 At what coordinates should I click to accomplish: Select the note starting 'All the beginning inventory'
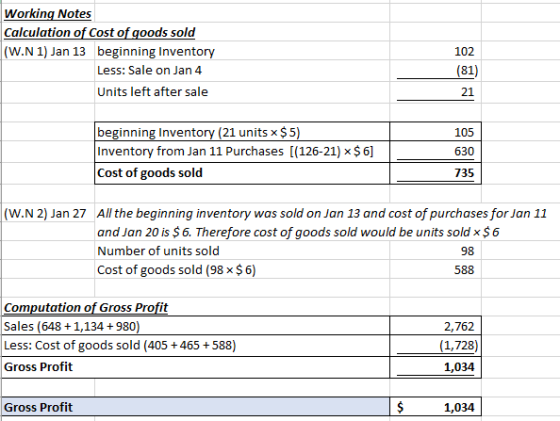pos(322,214)
